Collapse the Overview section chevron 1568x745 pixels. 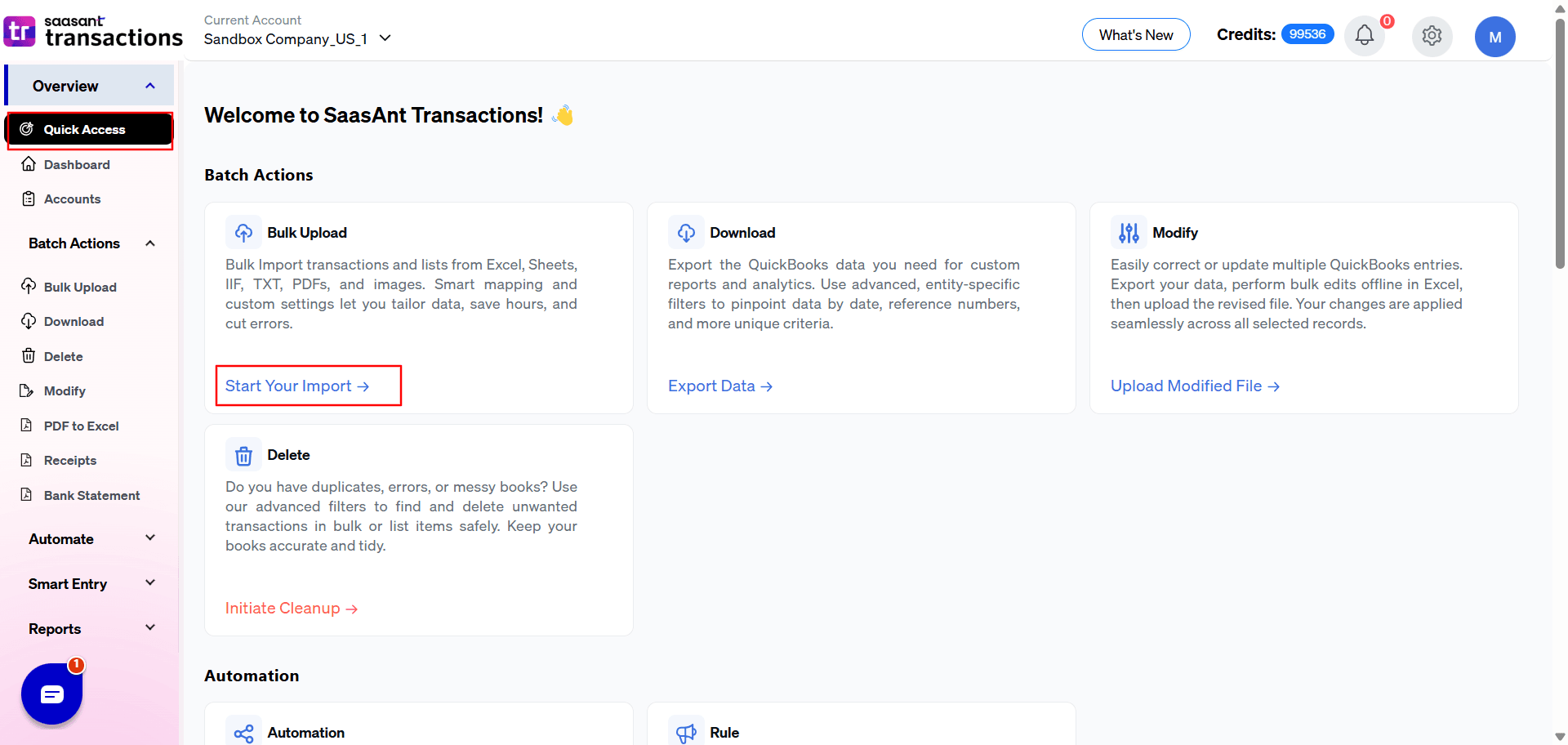coord(150,86)
